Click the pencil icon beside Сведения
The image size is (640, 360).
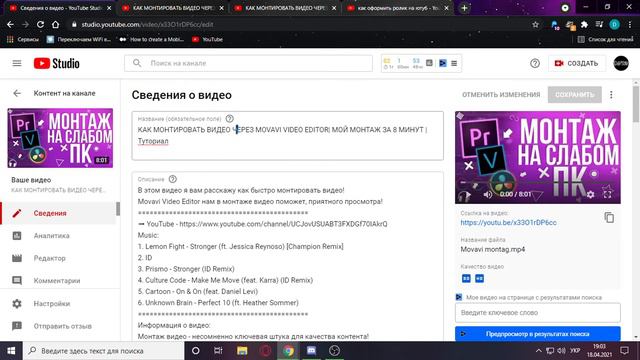click(x=17, y=213)
